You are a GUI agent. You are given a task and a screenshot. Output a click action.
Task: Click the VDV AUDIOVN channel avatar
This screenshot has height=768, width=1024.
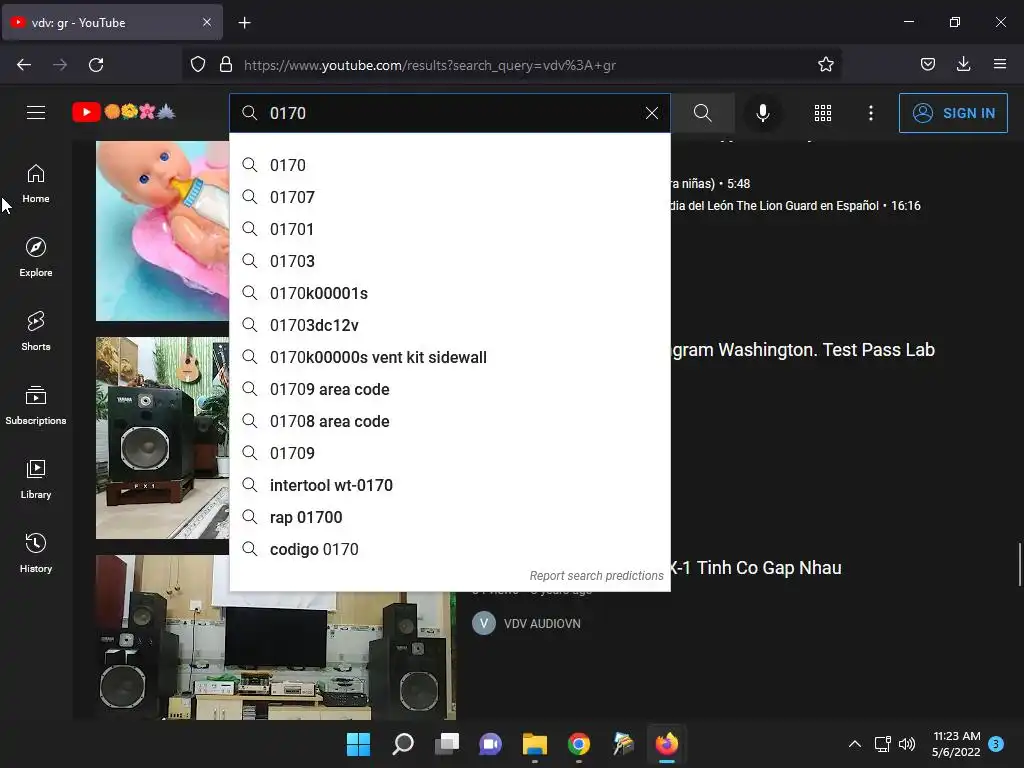coord(484,623)
